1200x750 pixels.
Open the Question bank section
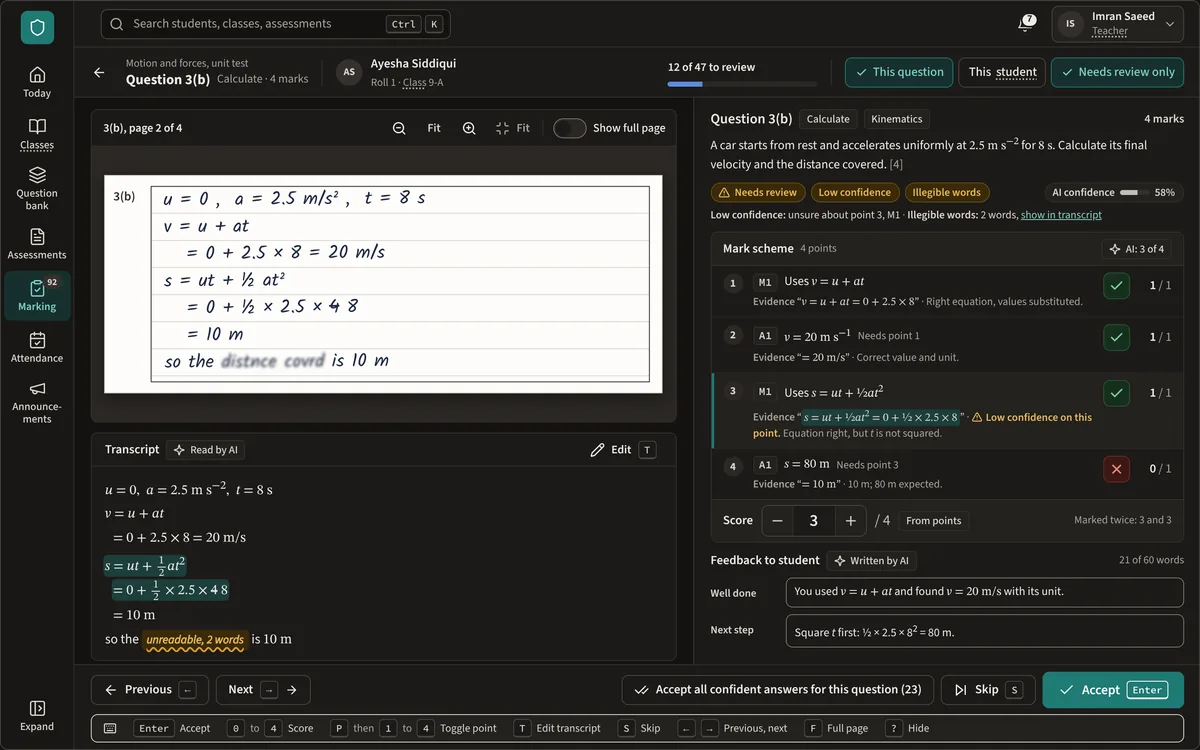[37, 188]
